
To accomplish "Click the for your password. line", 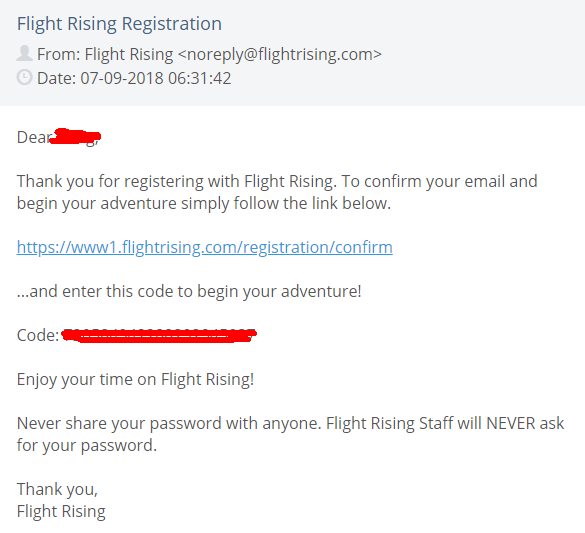I will point(87,445).
